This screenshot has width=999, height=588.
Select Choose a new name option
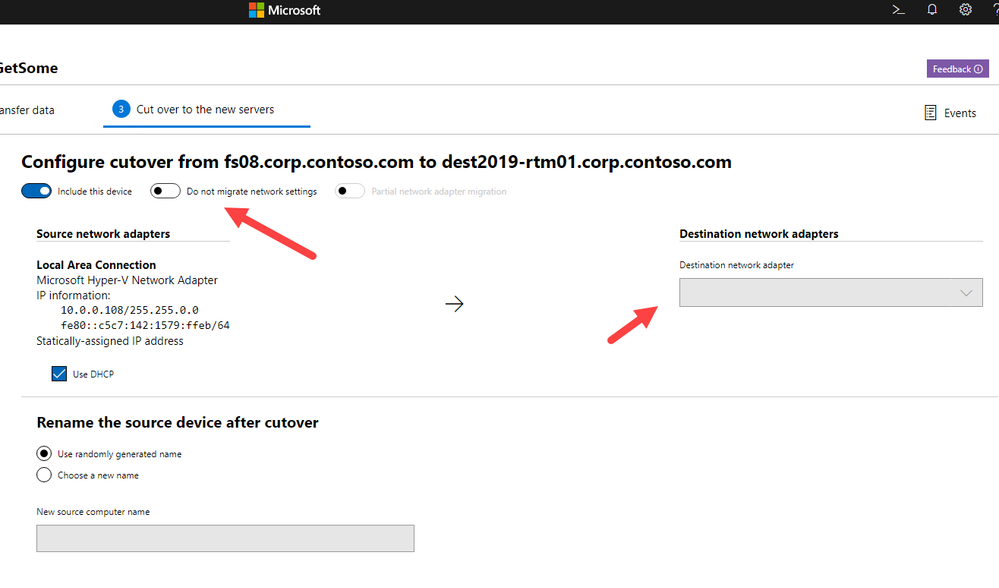point(44,475)
